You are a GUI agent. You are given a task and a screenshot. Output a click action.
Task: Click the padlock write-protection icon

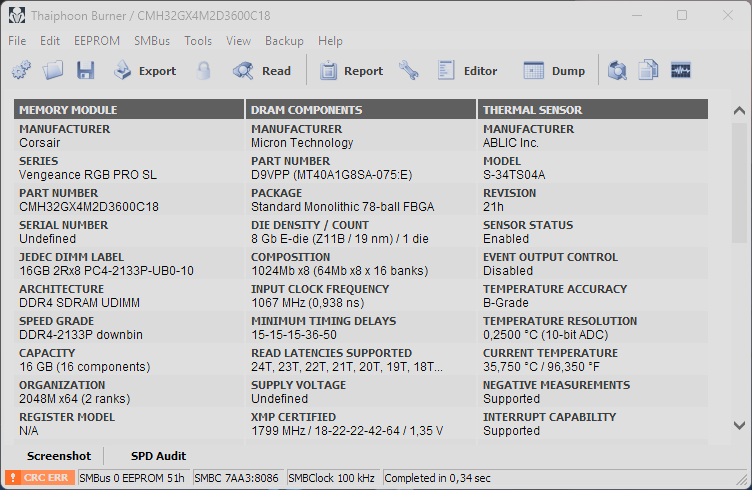(204, 70)
